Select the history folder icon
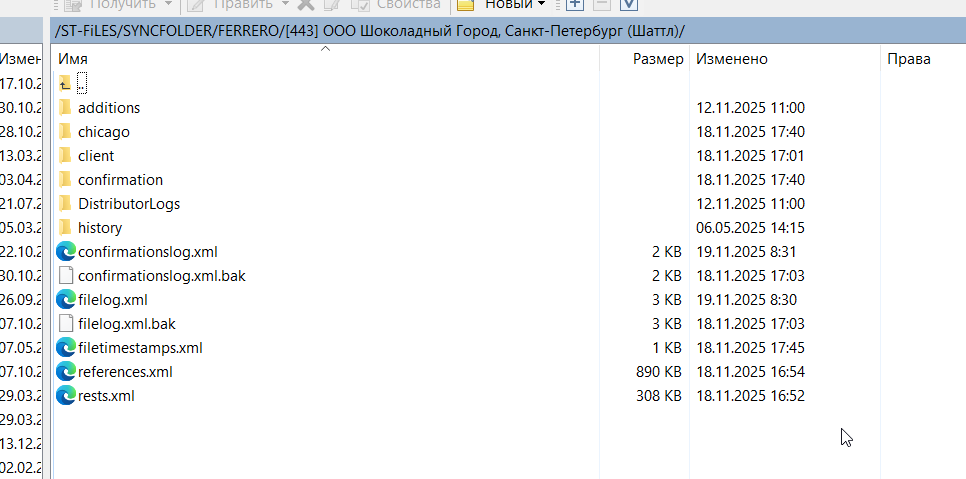966x479 pixels. 65,227
